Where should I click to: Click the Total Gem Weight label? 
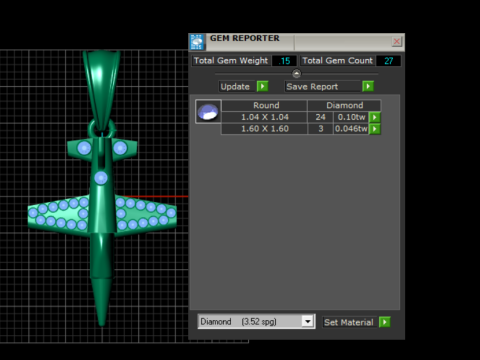[x=231, y=61]
